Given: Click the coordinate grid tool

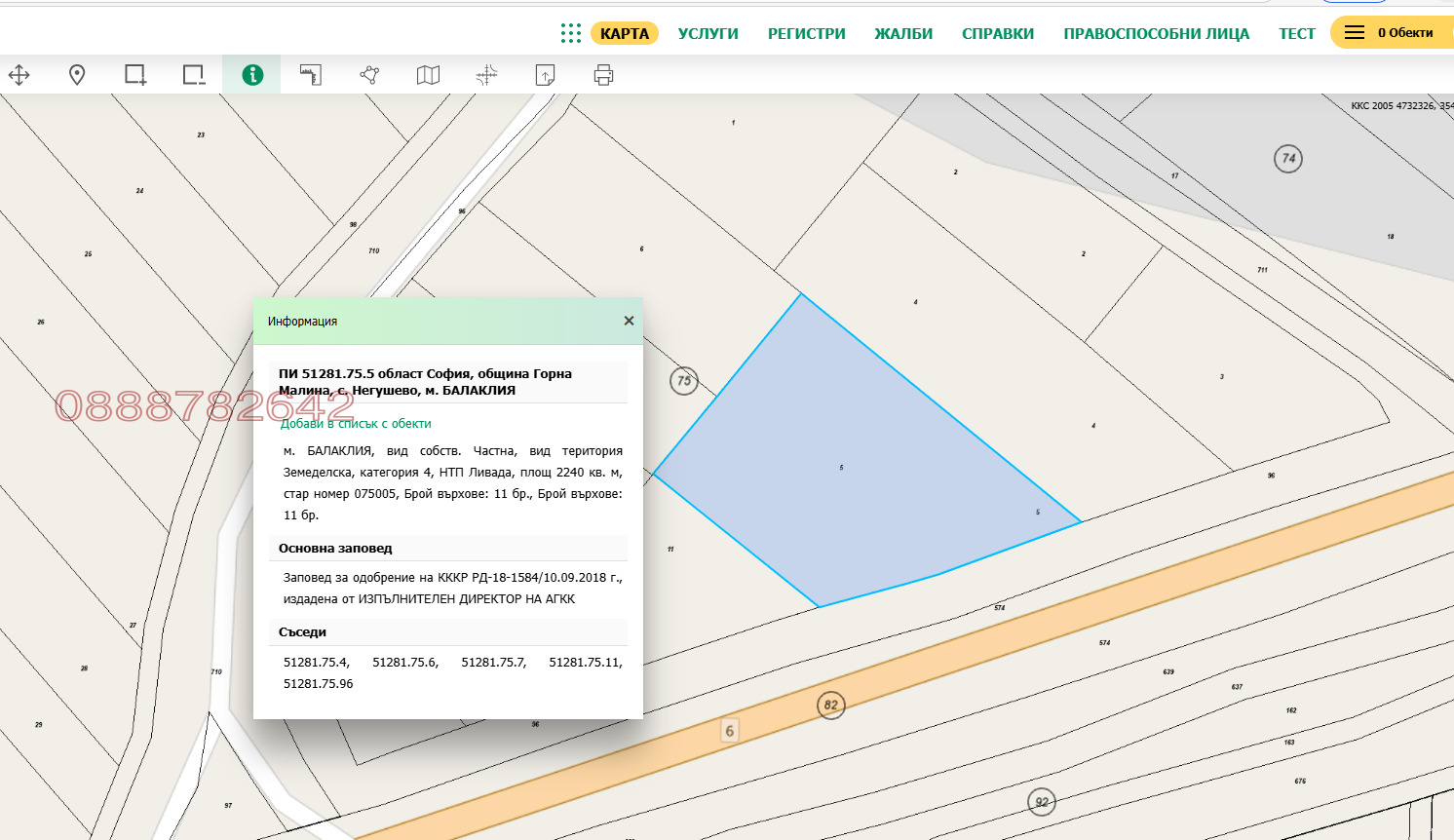Looking at the screenshot, I should click(x=486, y=75).
